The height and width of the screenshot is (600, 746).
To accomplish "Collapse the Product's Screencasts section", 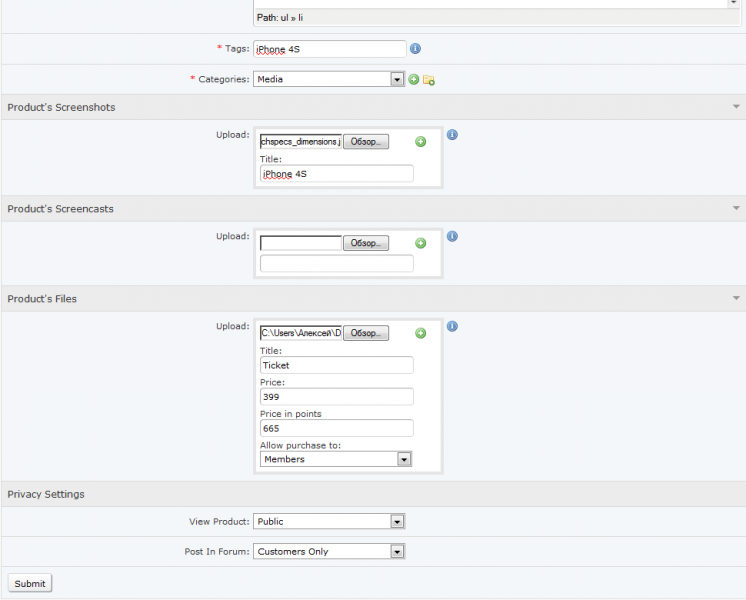I will [x=736, y=208].
